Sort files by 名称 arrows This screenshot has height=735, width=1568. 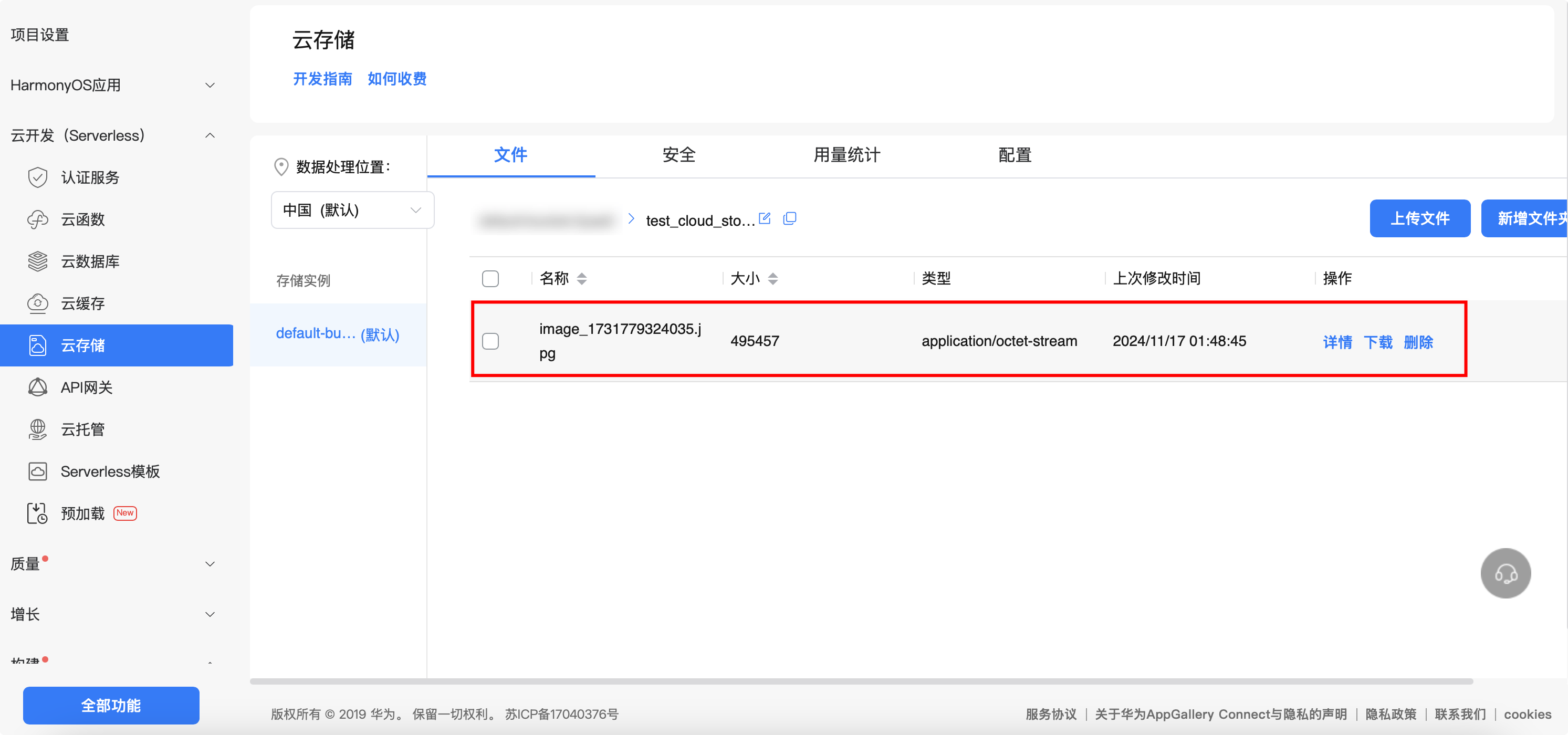click(x=581, y=278)
